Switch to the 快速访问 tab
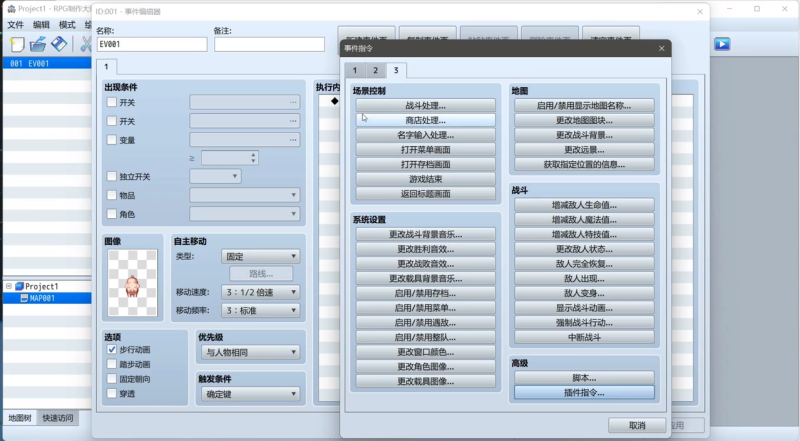 (x=58, y=418)
